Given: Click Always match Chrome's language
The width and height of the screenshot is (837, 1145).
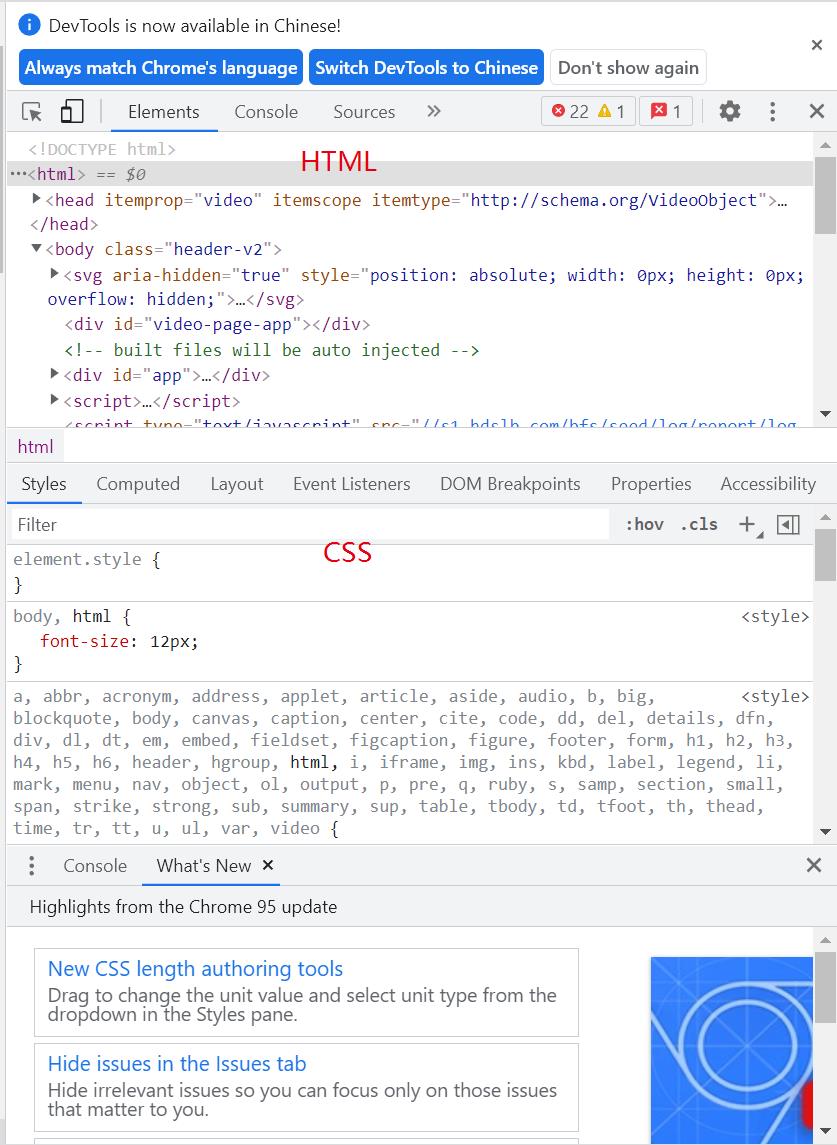Looking at the screenshot, I should pos(161,67).
